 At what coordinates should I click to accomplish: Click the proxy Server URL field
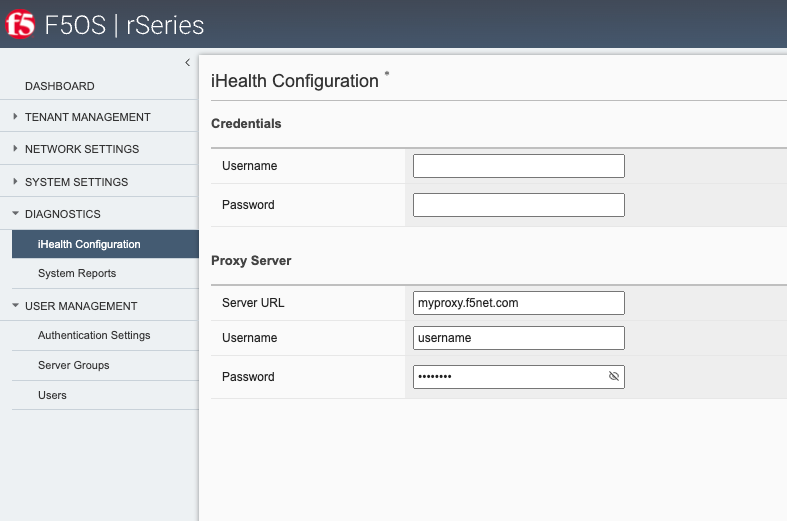click(x=518, y=303)
